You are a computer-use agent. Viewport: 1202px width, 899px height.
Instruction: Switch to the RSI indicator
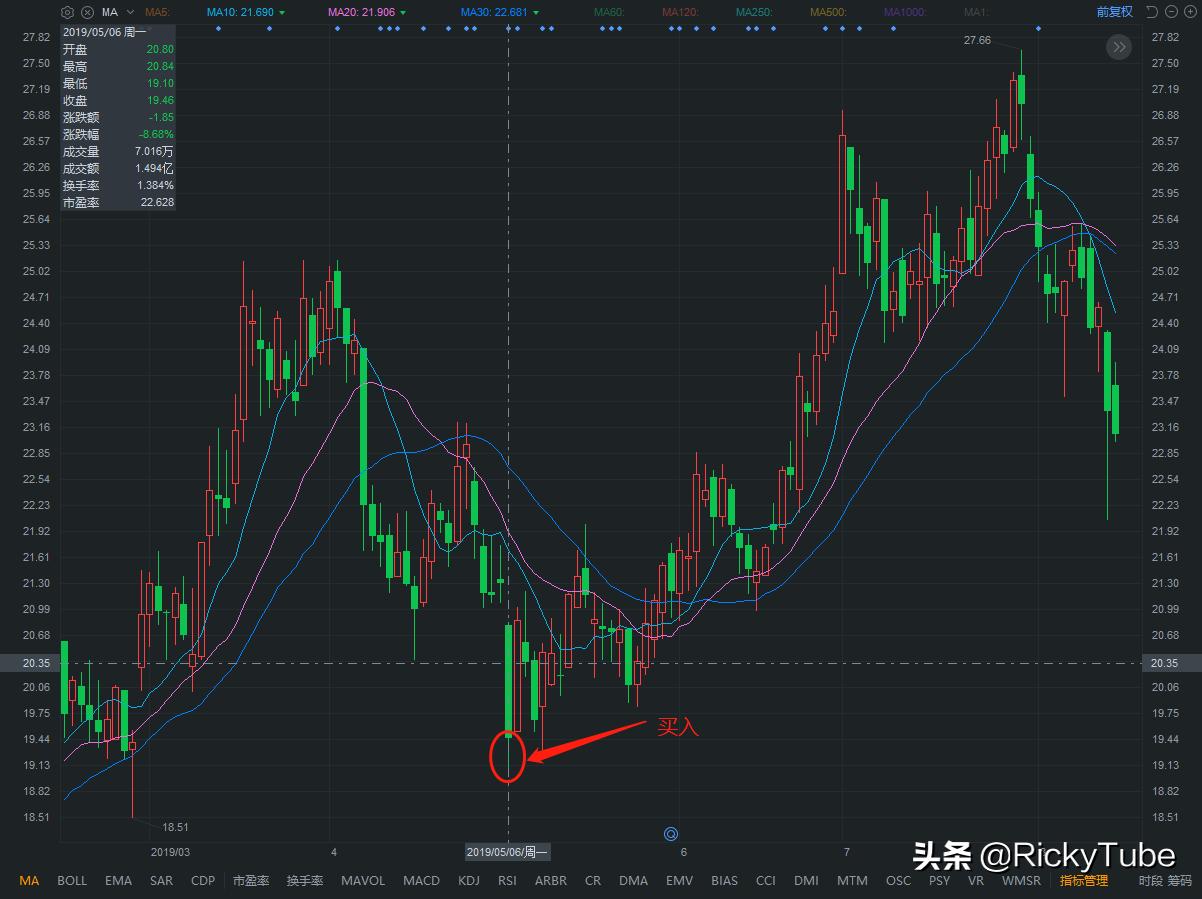coord(507,881)
